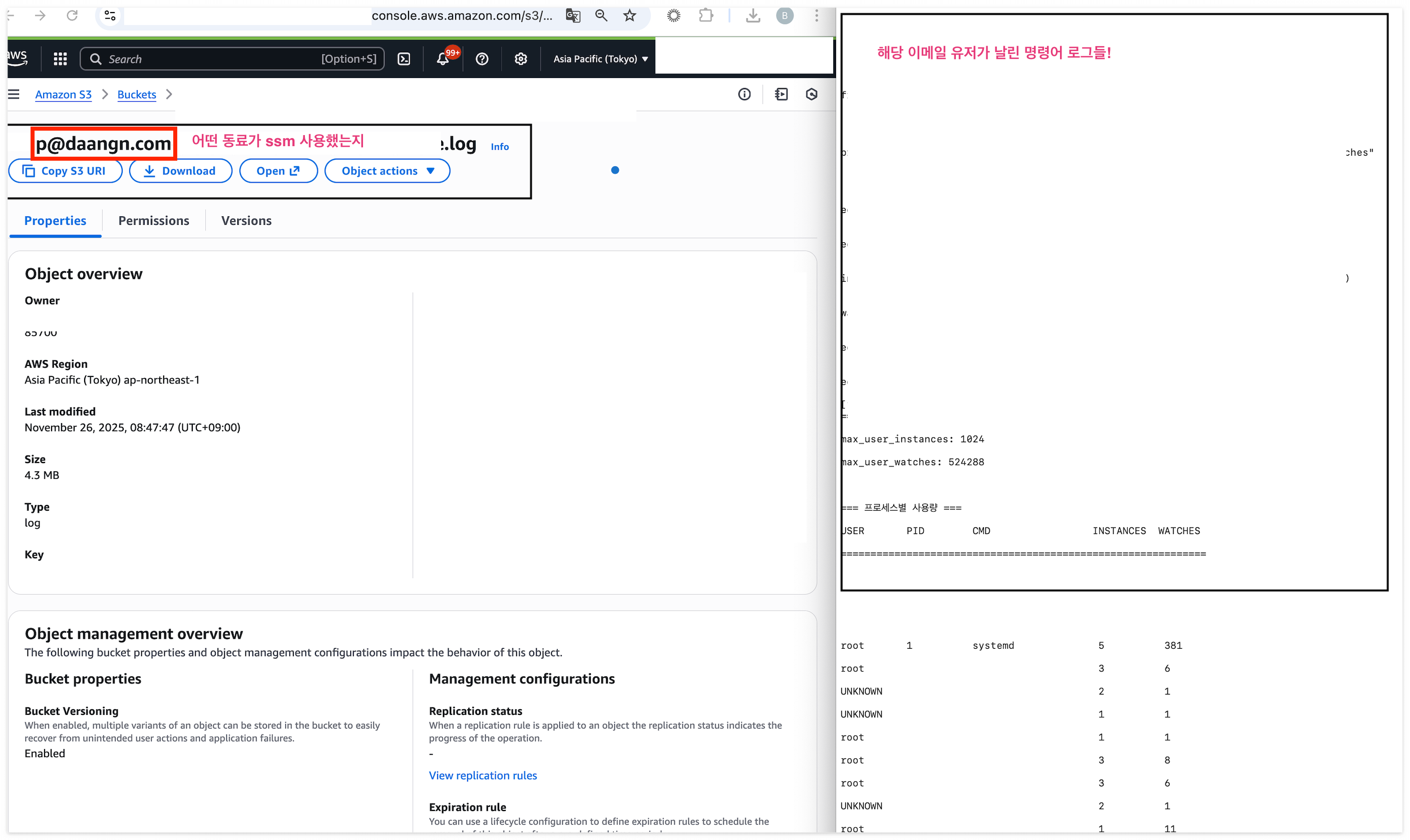The width and height of the screenshot is (1410, 840).
Task: Click the systemd row in log output
Action: coord(1011,645)
